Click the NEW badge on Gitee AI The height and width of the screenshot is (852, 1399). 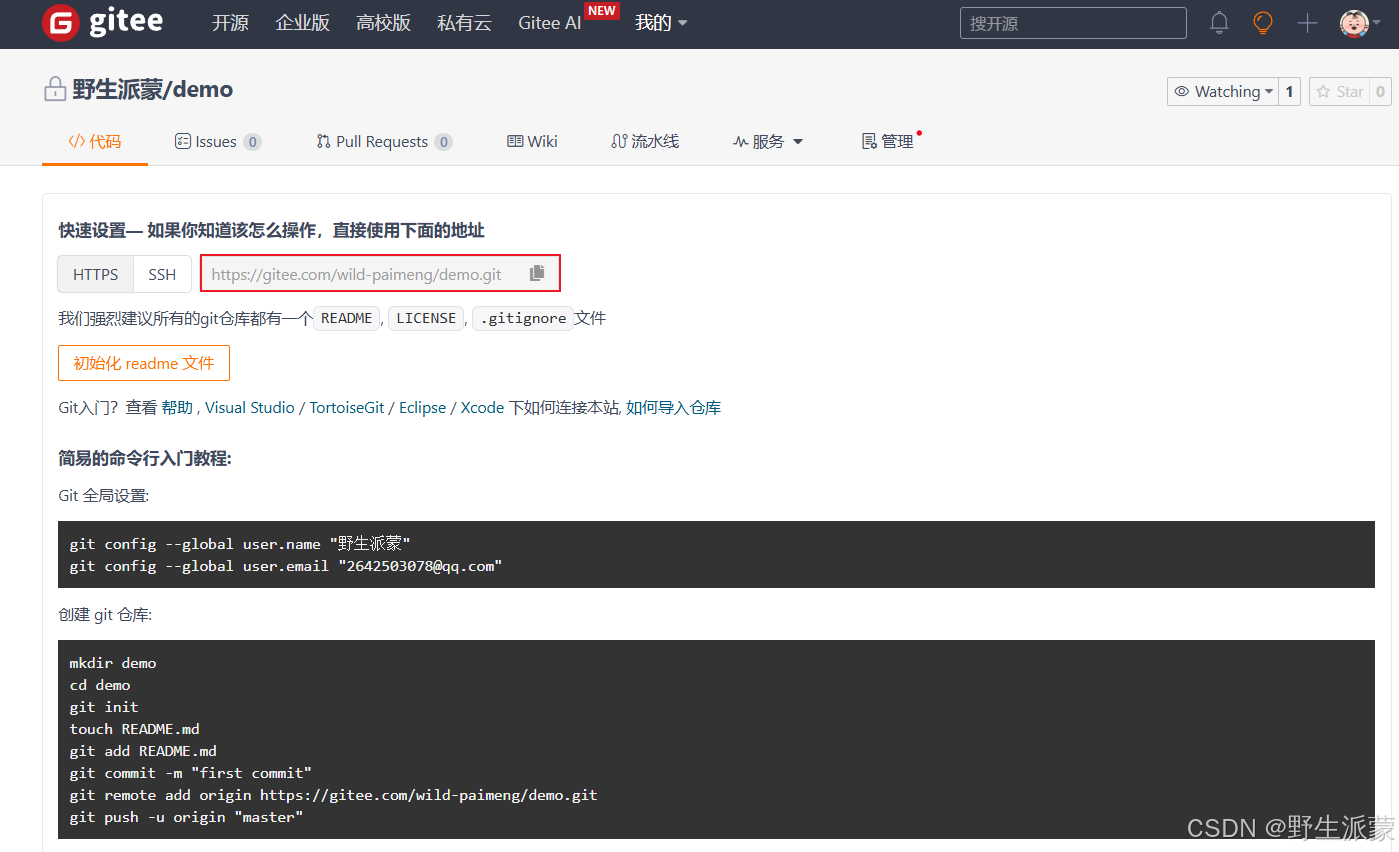601,11
